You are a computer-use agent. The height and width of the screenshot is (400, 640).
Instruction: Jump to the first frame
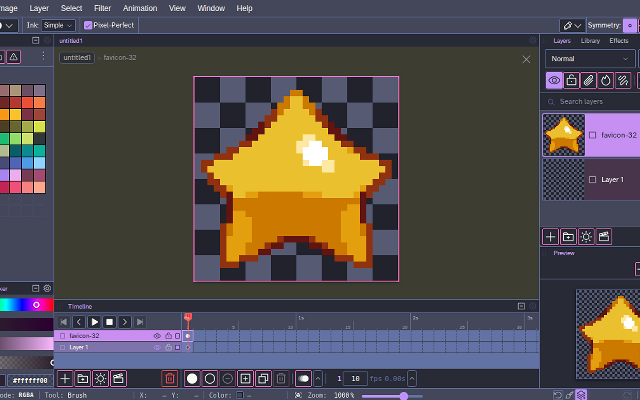(64, 322)
